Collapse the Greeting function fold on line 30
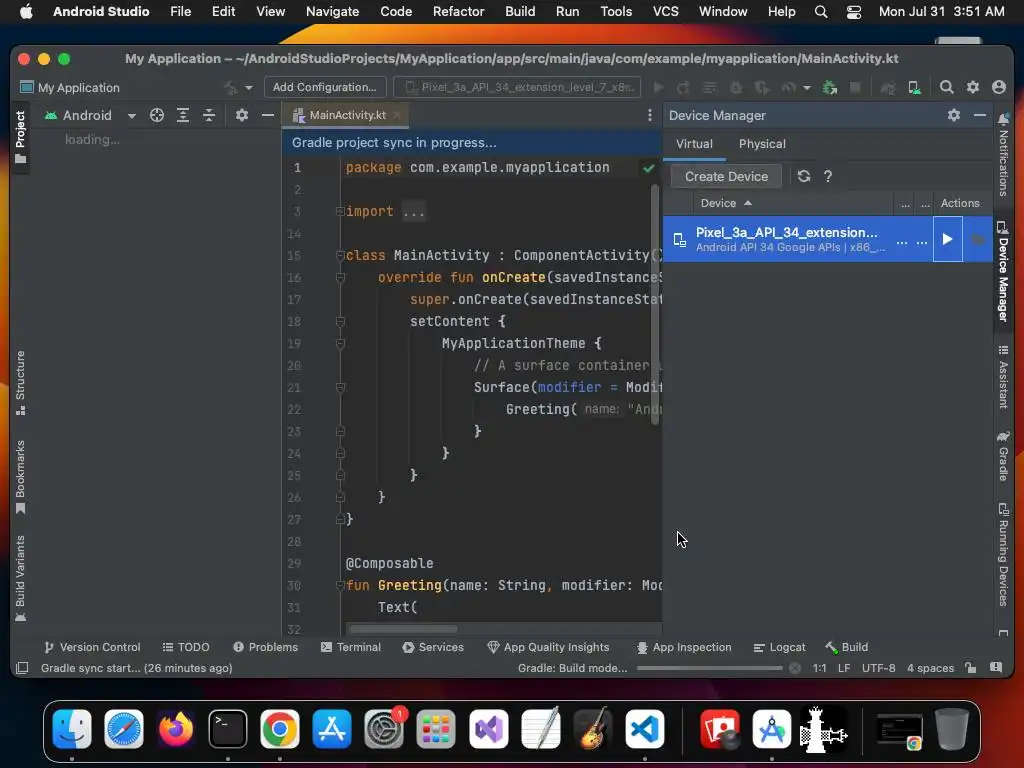 point(340,585)
